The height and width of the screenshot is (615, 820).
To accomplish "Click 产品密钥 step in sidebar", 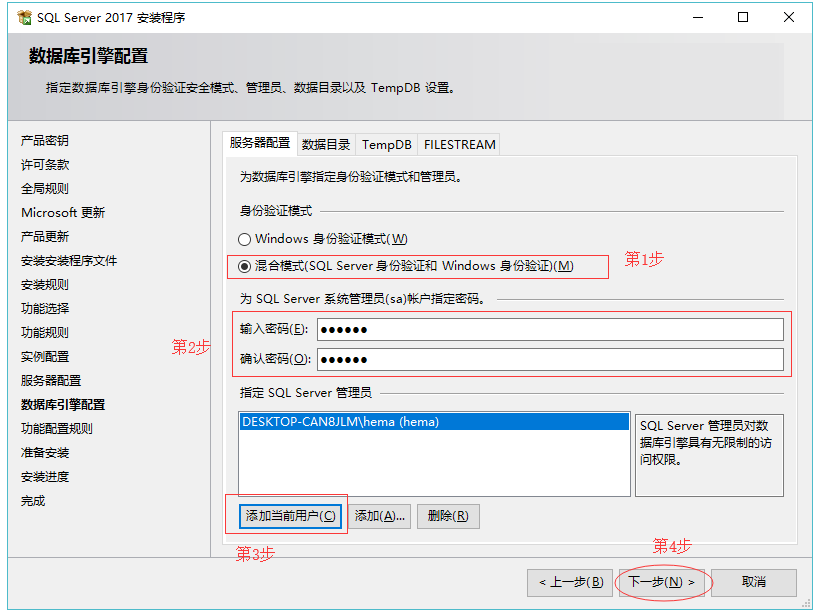I will tap(45, 141).
